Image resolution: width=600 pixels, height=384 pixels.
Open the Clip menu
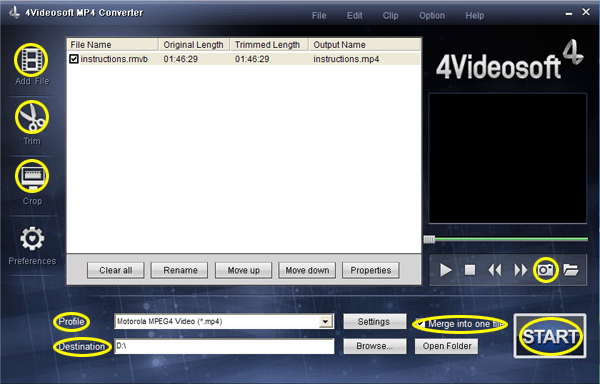coord(390,16)
